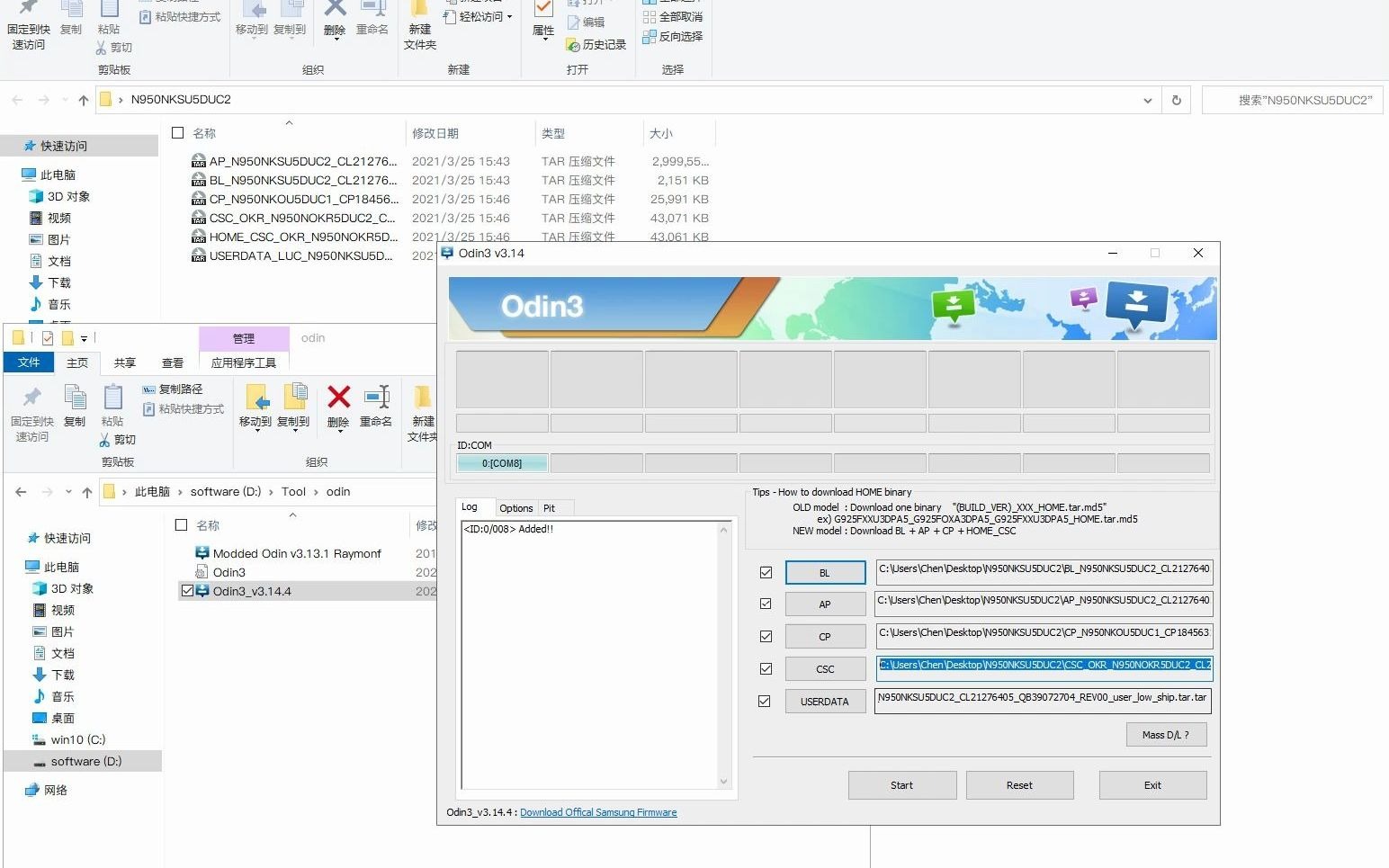Click up-arrow icon in odin window navigation
Image resolution: width=1389 pixels, height=868 pixels.
pyautogui.click(x=86, y=492)
